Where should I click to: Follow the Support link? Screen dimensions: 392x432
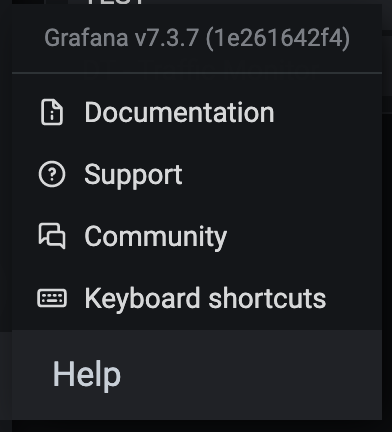click(133, 175)
